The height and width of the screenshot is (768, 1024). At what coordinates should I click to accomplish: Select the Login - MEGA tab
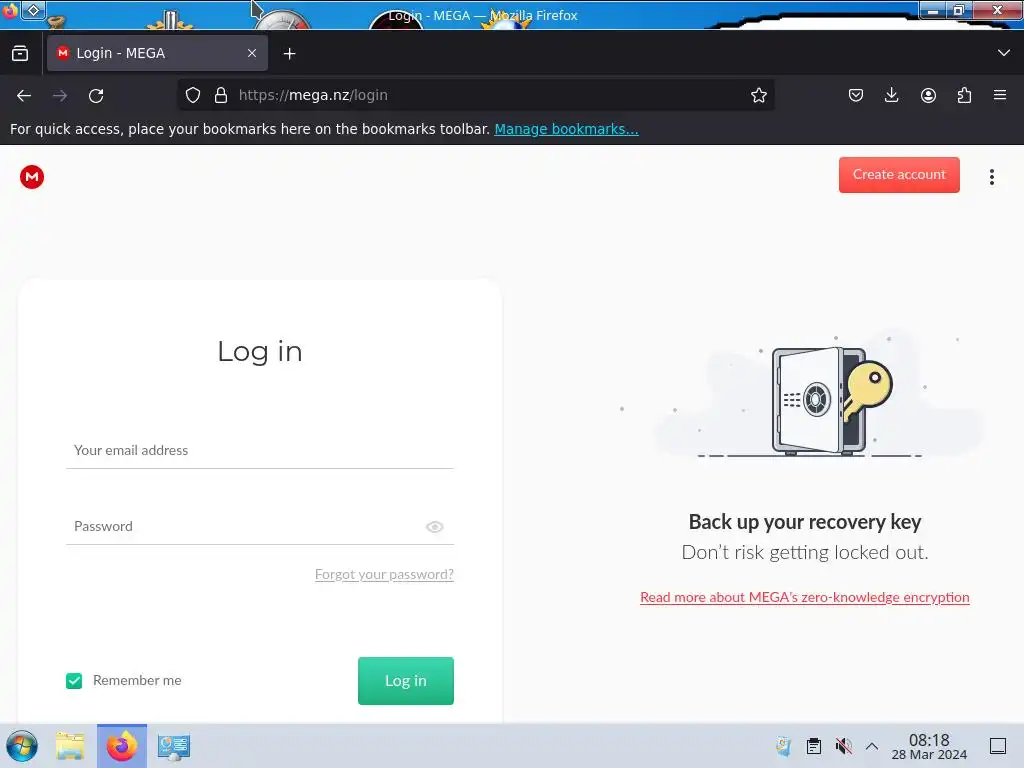coord(157,54)
